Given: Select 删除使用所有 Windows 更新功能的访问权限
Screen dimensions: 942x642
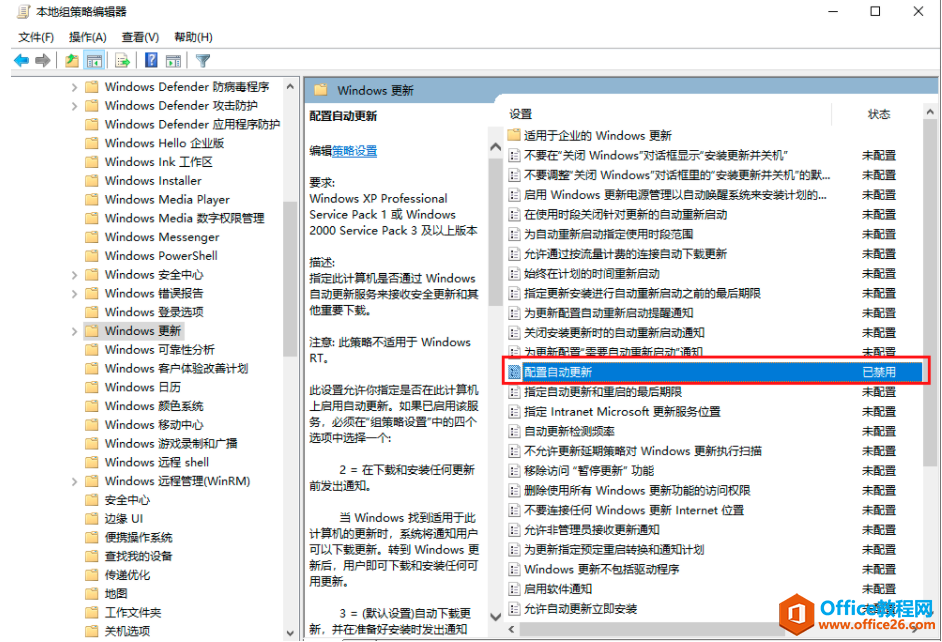Looking at the screenshot, I should pos(637,491).
